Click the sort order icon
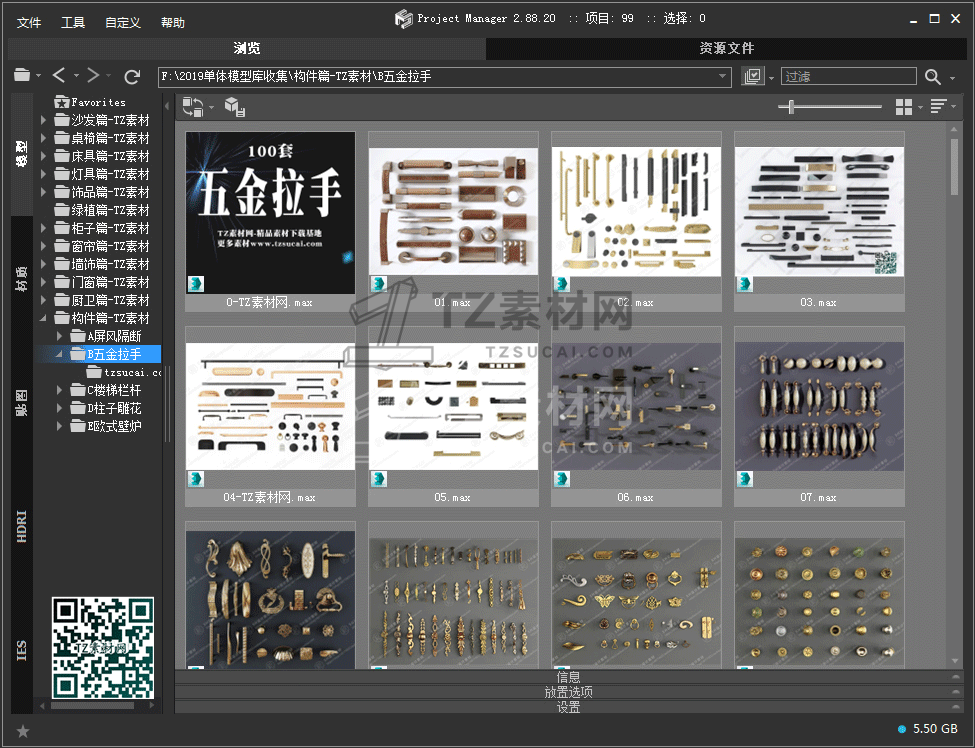975x748 pixels. click(938, 107)
